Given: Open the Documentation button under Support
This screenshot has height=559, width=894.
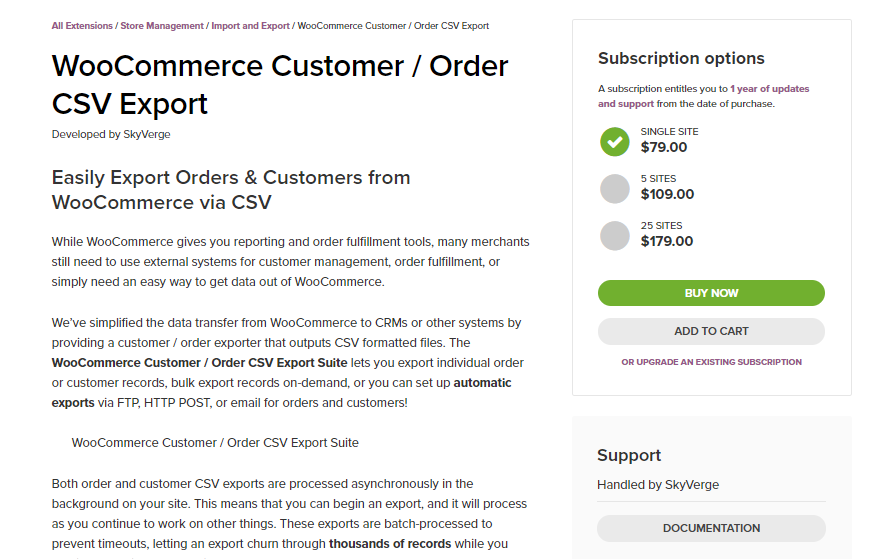Looking at the screenshot, I should pyautogui.click(x=711, y=528).
